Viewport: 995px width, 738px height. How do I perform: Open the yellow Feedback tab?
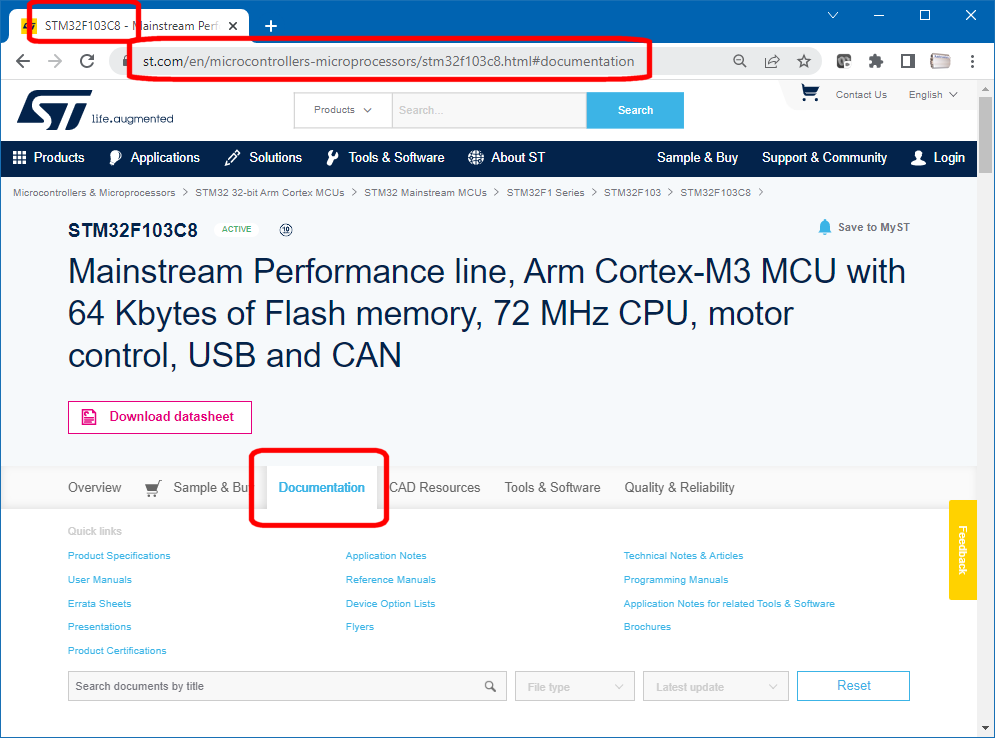point(963,550)
